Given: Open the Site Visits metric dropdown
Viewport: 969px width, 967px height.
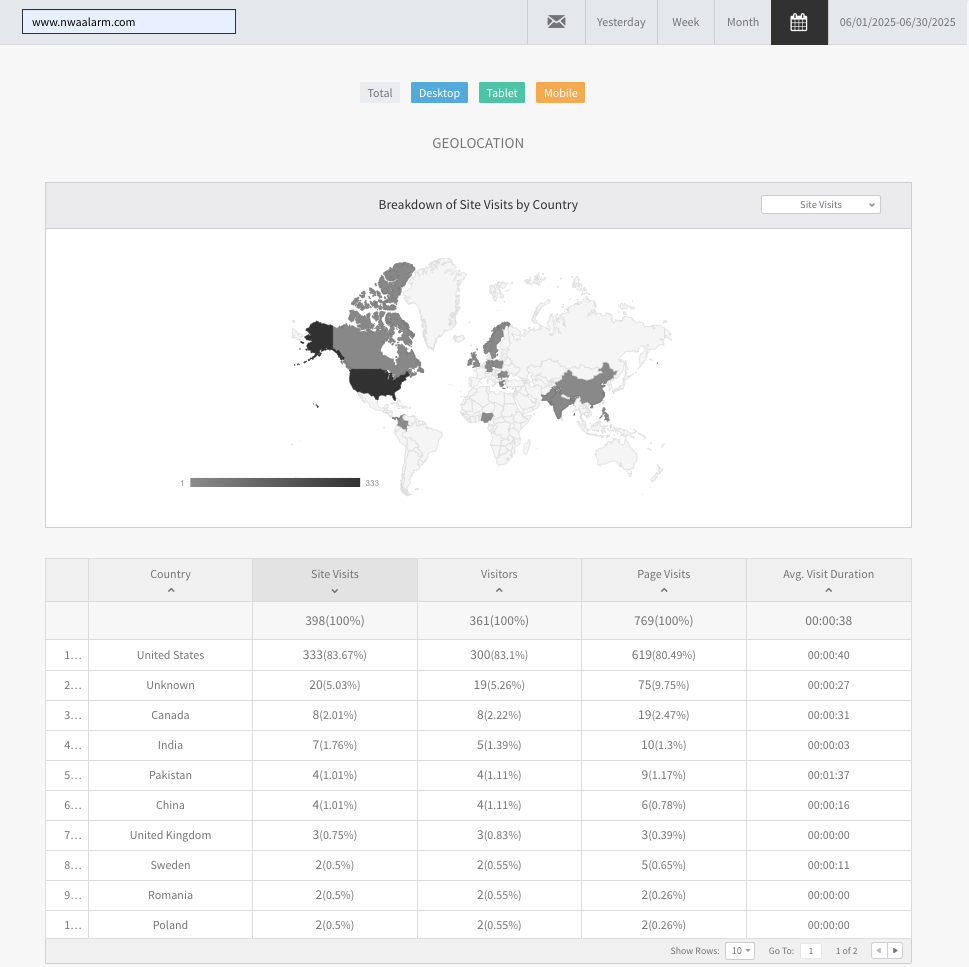Looking at the screenshot, I should tap(821, 205).
